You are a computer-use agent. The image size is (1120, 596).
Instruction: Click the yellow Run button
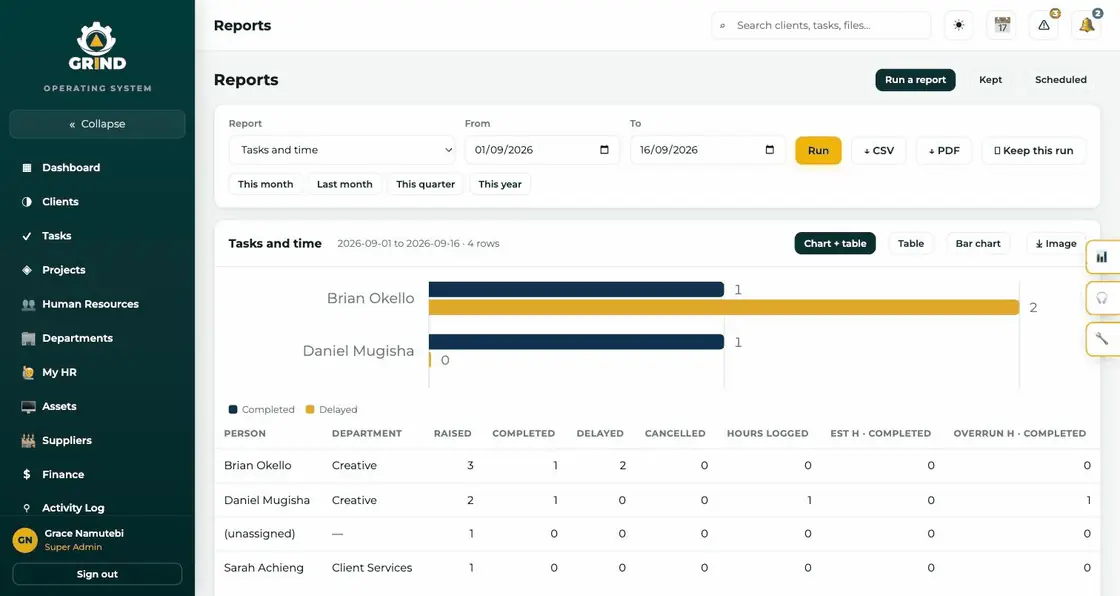click(818, 151)
